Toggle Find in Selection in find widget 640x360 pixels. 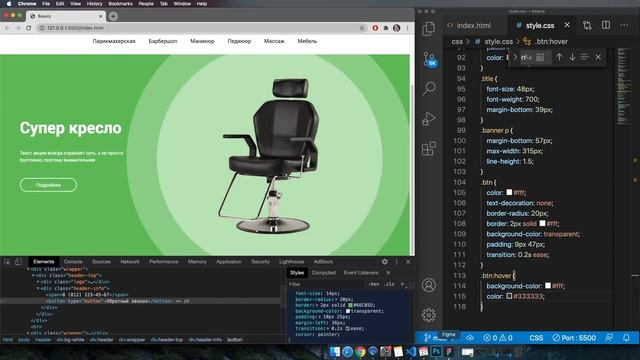584,57
